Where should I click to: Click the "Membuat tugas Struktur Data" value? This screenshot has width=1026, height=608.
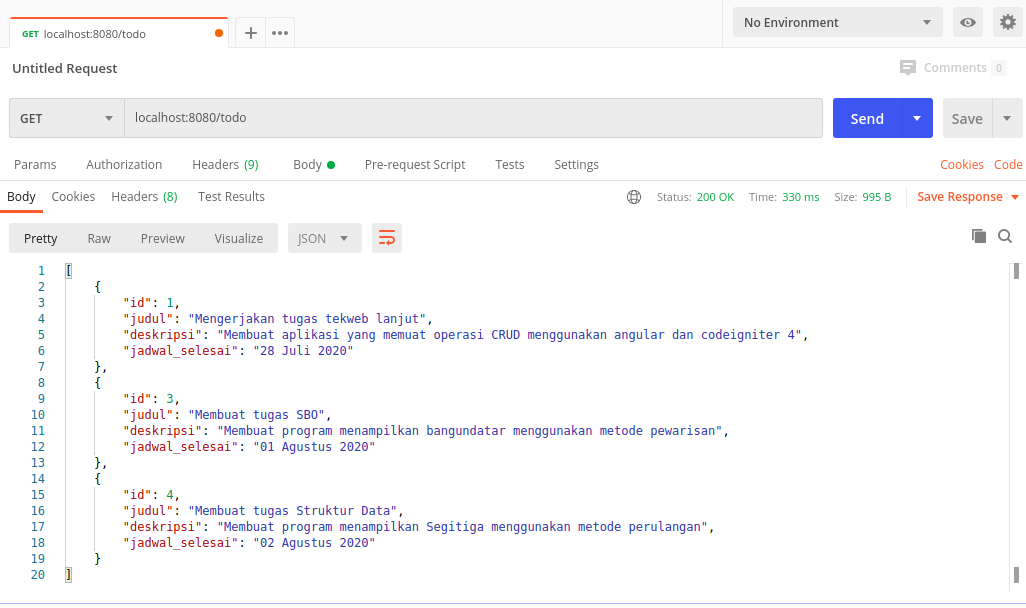[x=292, y=510]
